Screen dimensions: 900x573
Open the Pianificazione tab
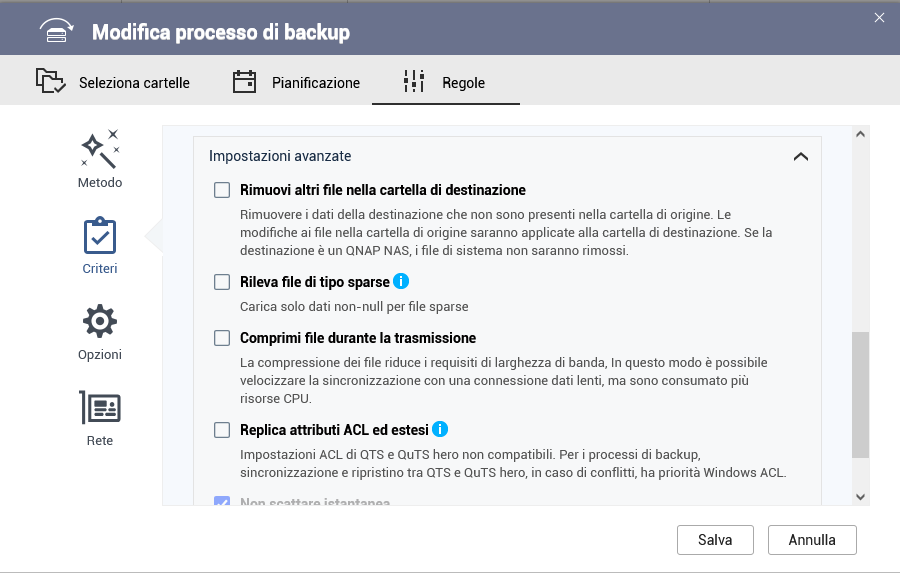296,83
